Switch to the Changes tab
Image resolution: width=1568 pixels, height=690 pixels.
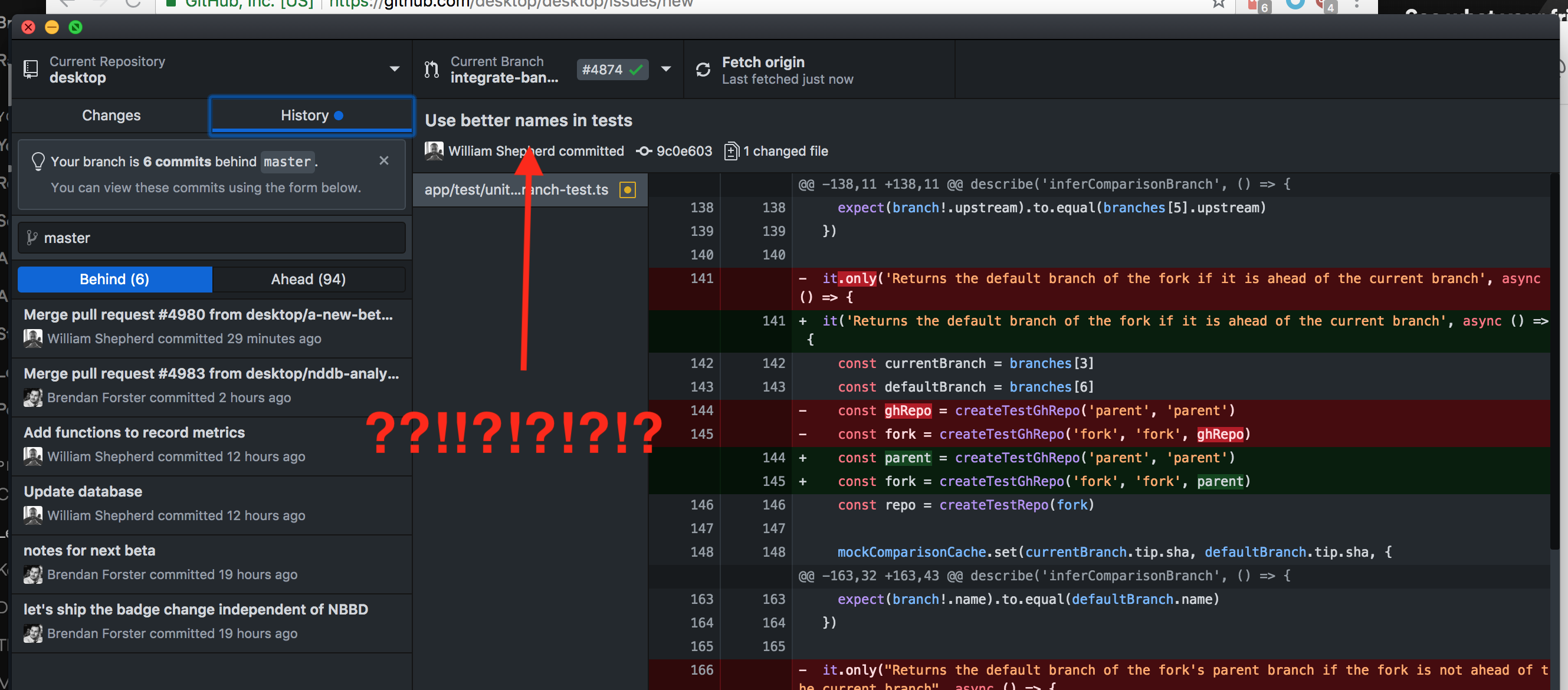tap(111, 115)
